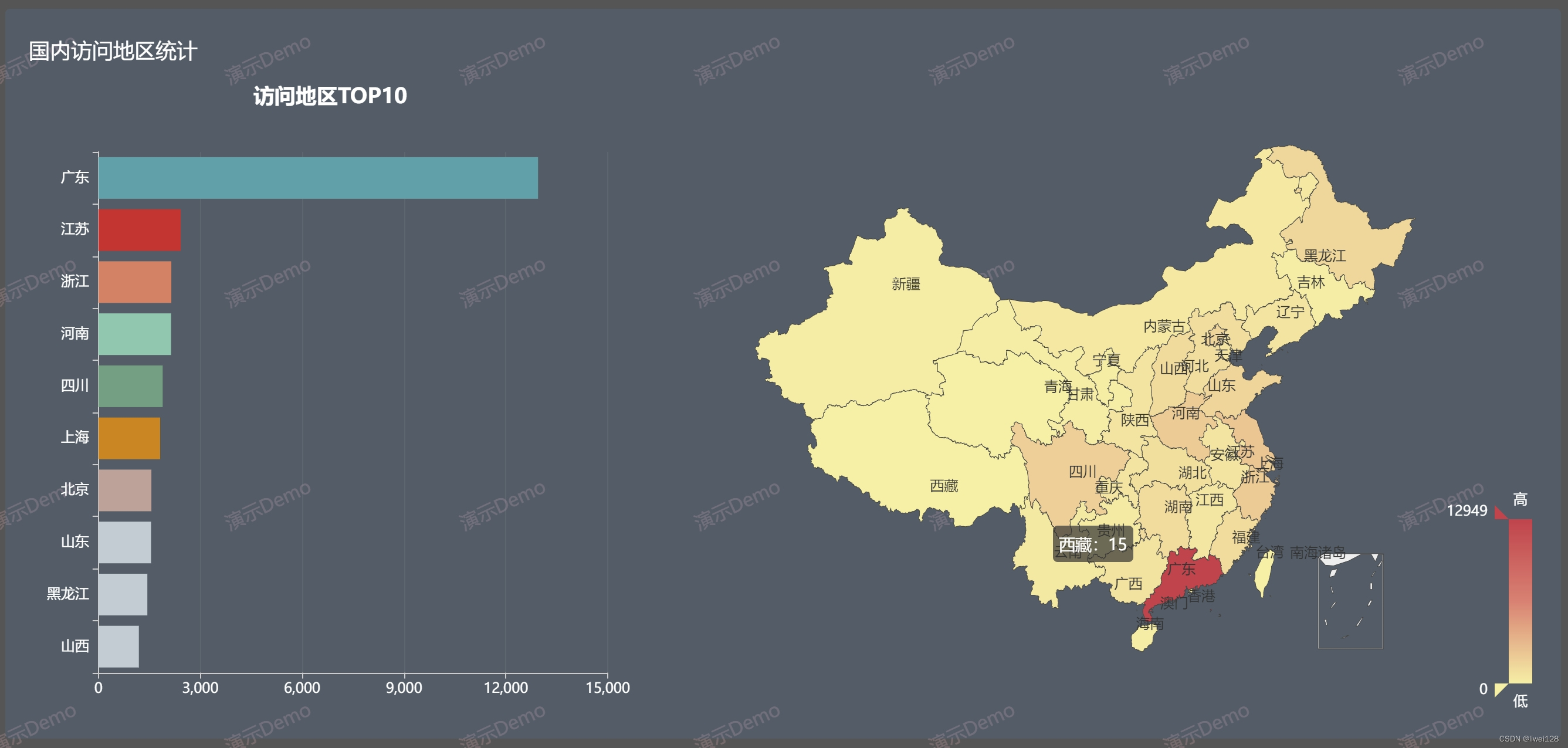
Task: Click the 山西 axis label
Action: point(75,646)
